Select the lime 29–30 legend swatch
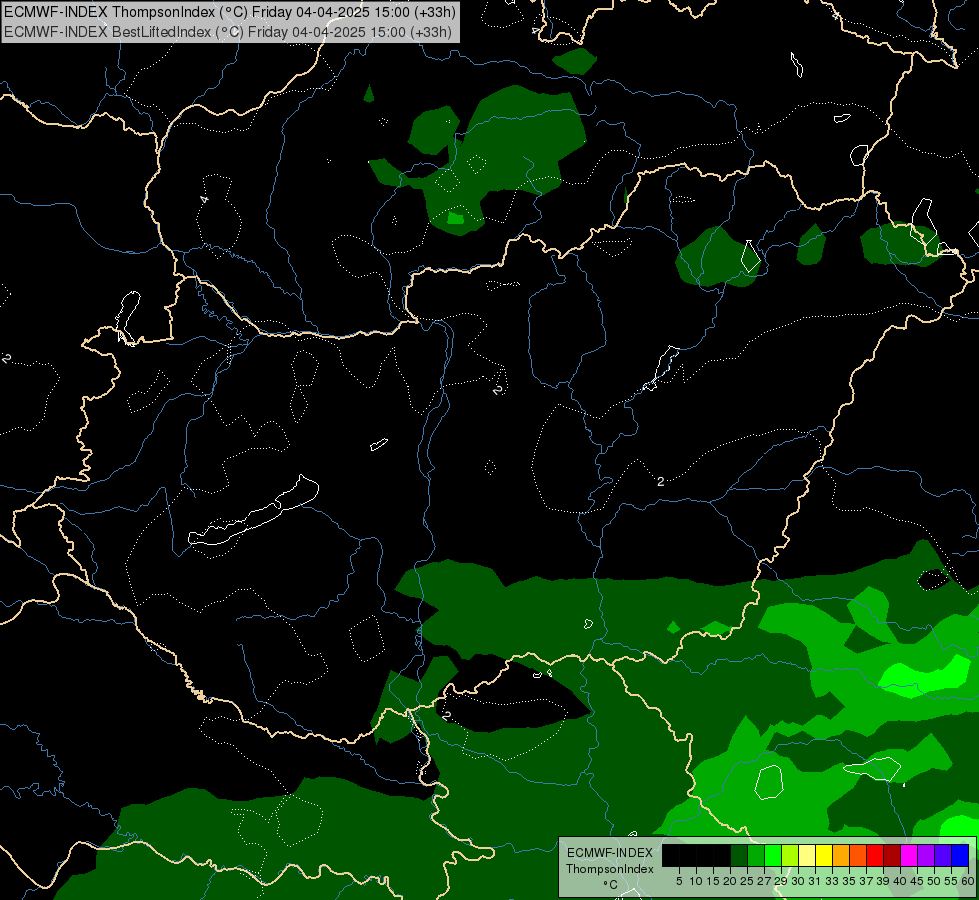 790,855
